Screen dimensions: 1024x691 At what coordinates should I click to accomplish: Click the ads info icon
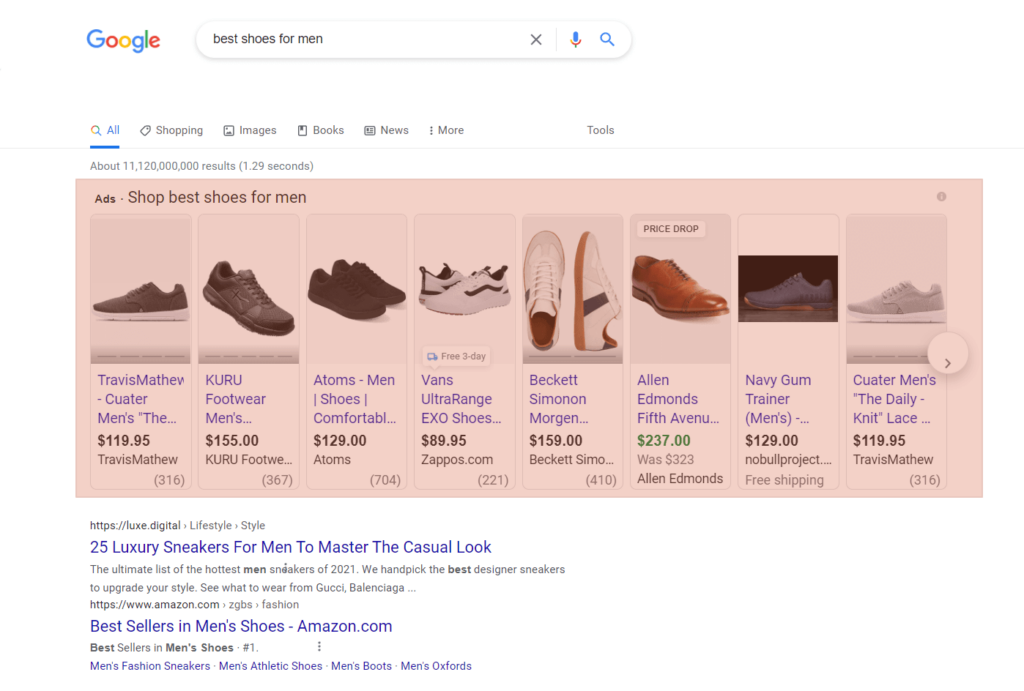pyautogui.click(x=941, y=197)
